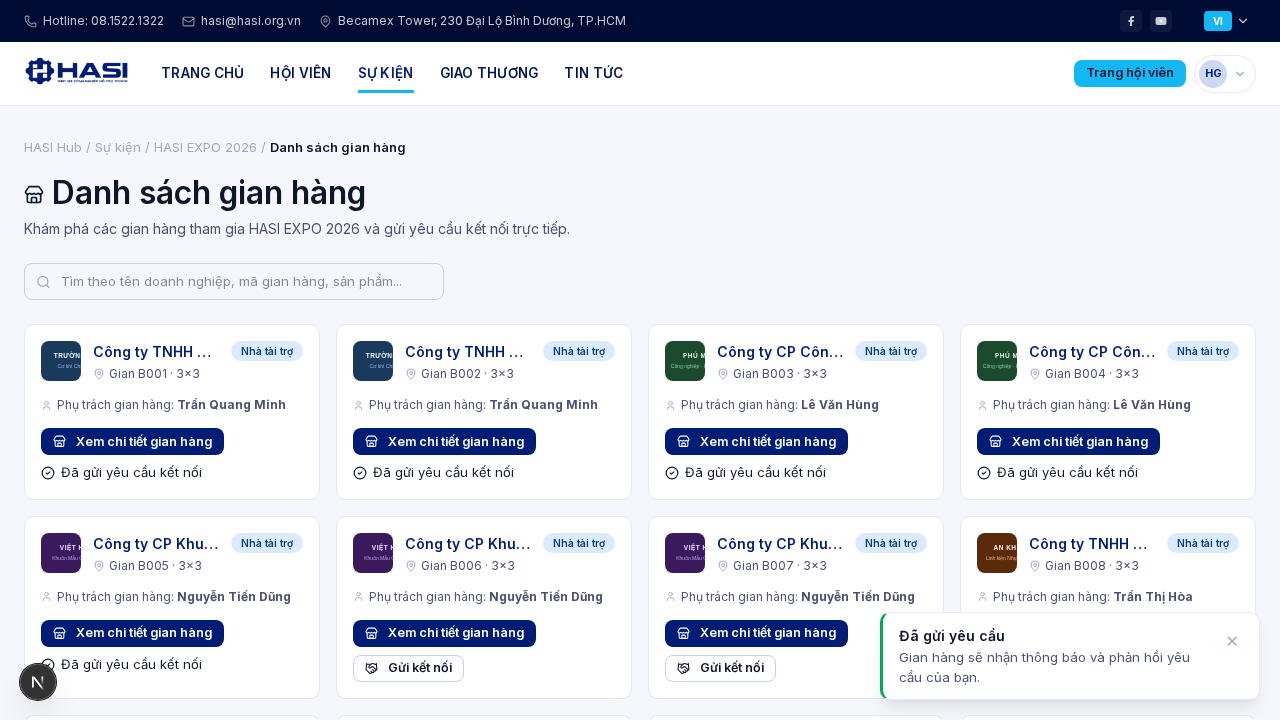1280x720 pixels.
Task: View booth details for Gian B006
Action: point(444,633)
